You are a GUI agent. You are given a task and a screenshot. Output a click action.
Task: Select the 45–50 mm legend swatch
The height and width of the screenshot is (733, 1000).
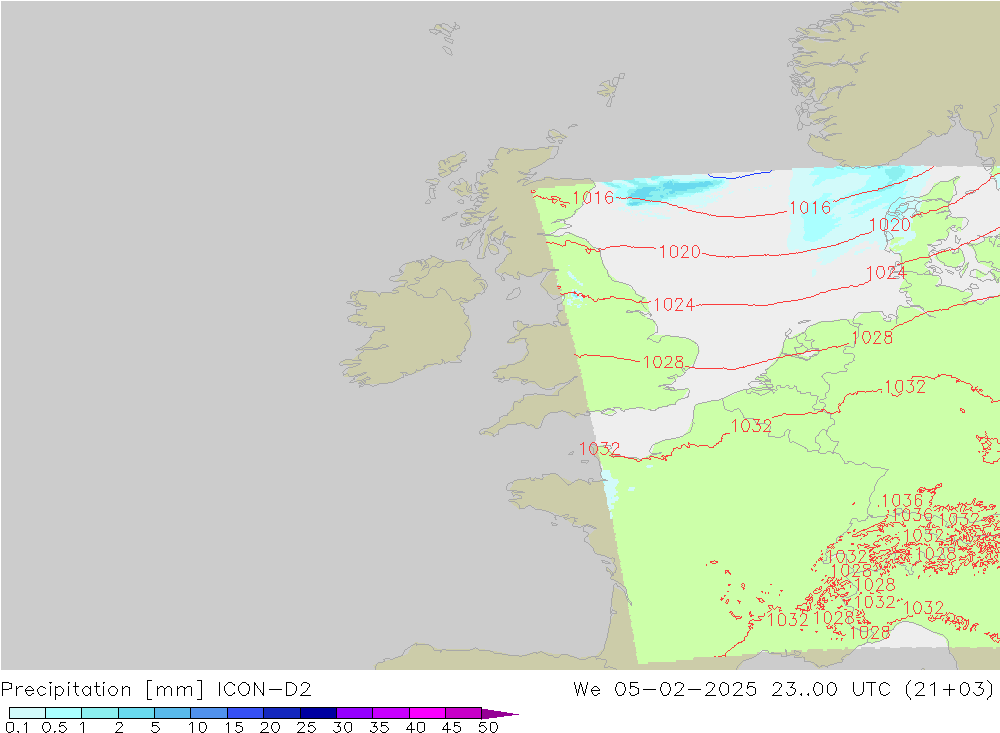click(463, 713)
